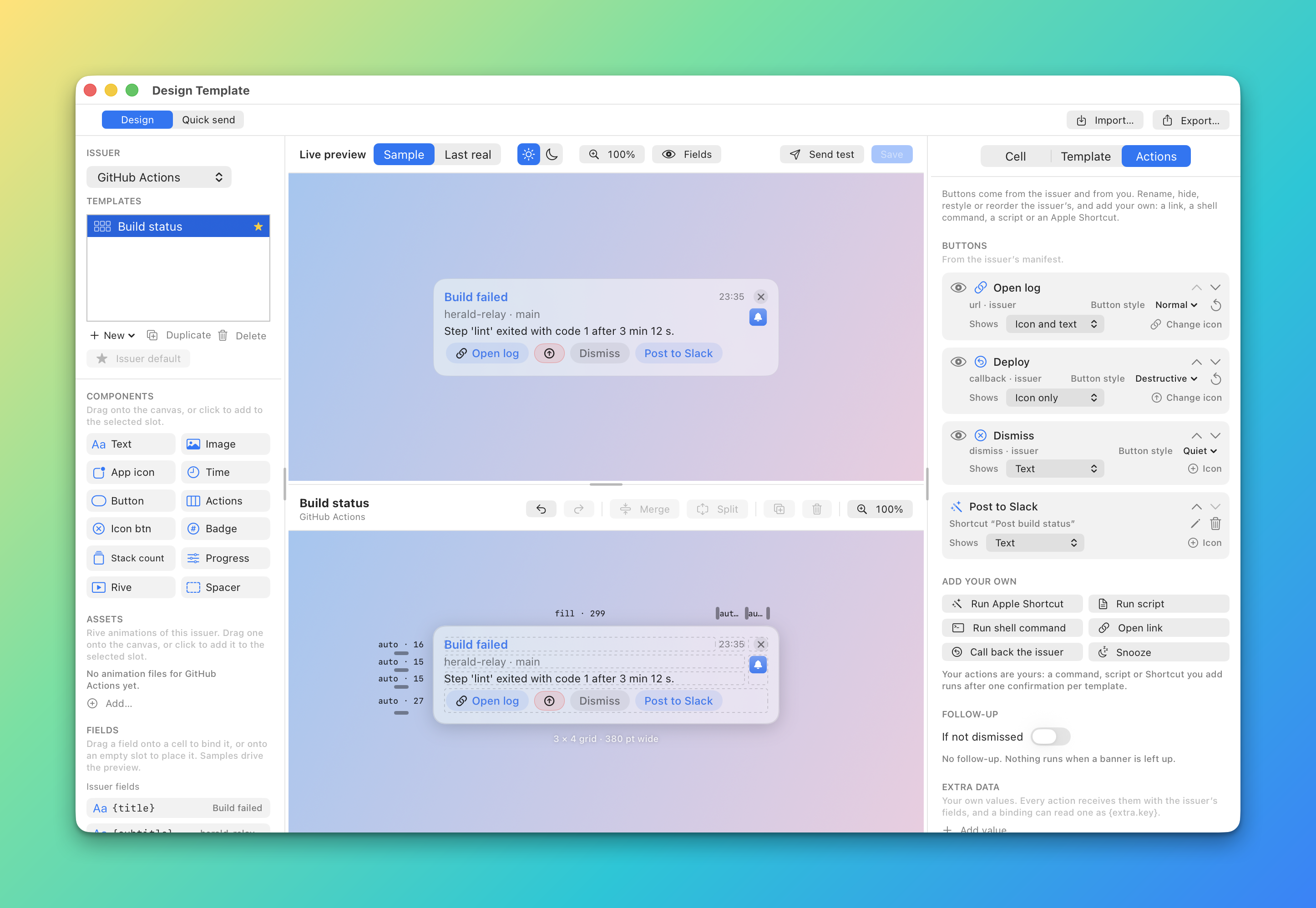Select the Last real preview tab
1316x908 pixels.
468,154
